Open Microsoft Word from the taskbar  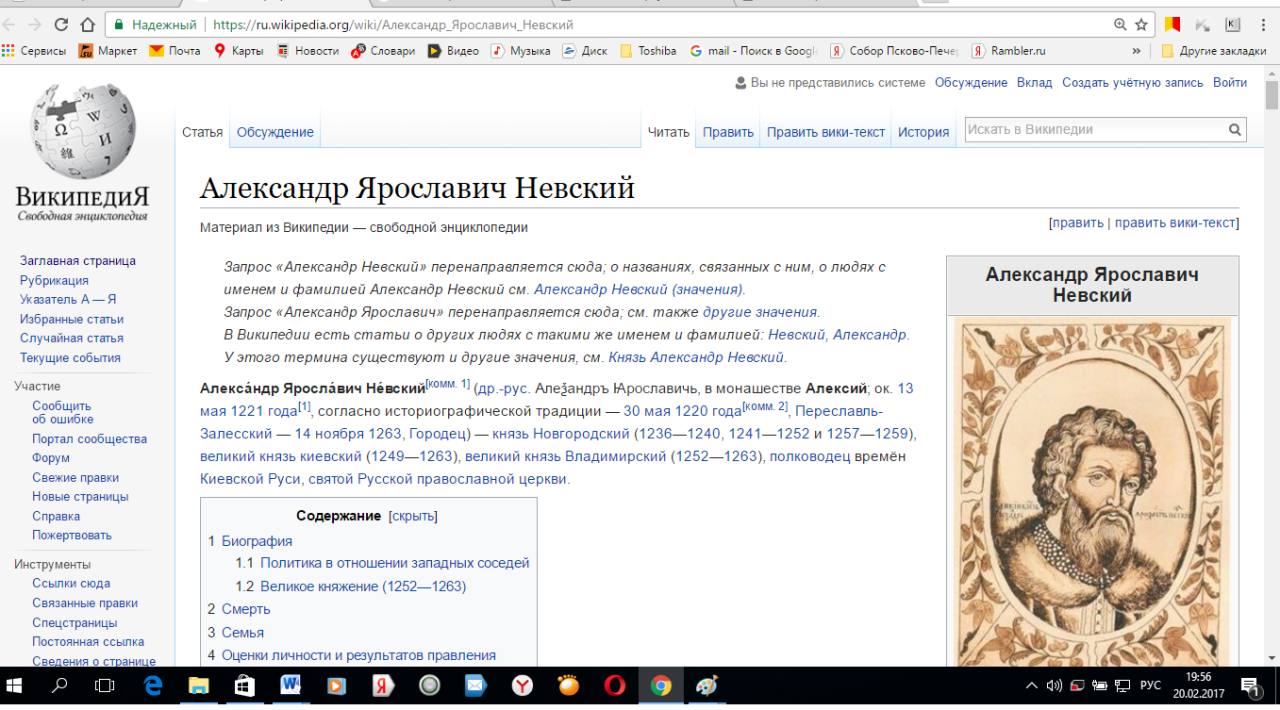point(291,686)
